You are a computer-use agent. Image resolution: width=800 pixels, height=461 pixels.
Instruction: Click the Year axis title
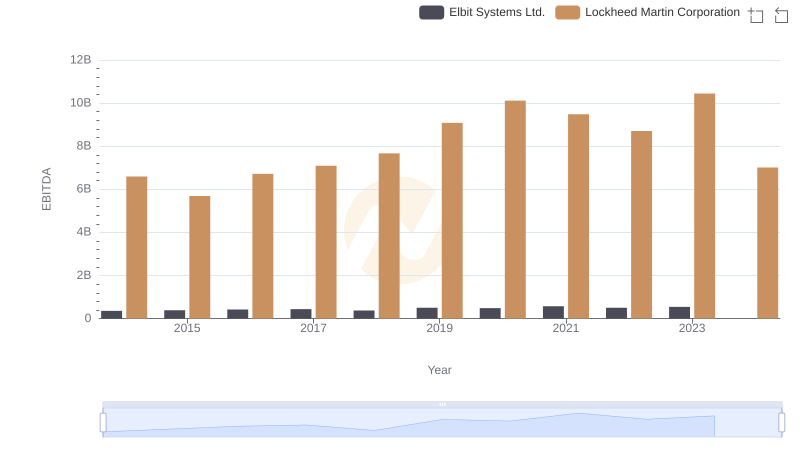(x=439, y=370)
